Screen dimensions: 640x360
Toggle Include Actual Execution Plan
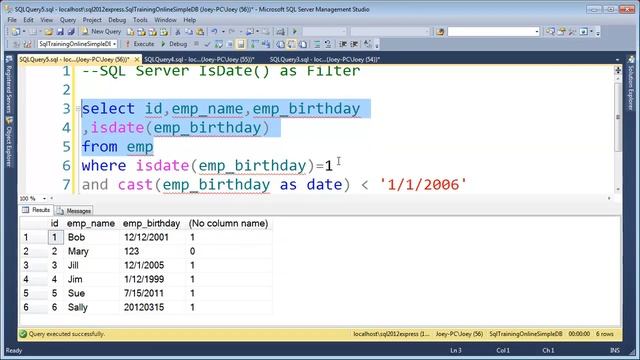255,44
